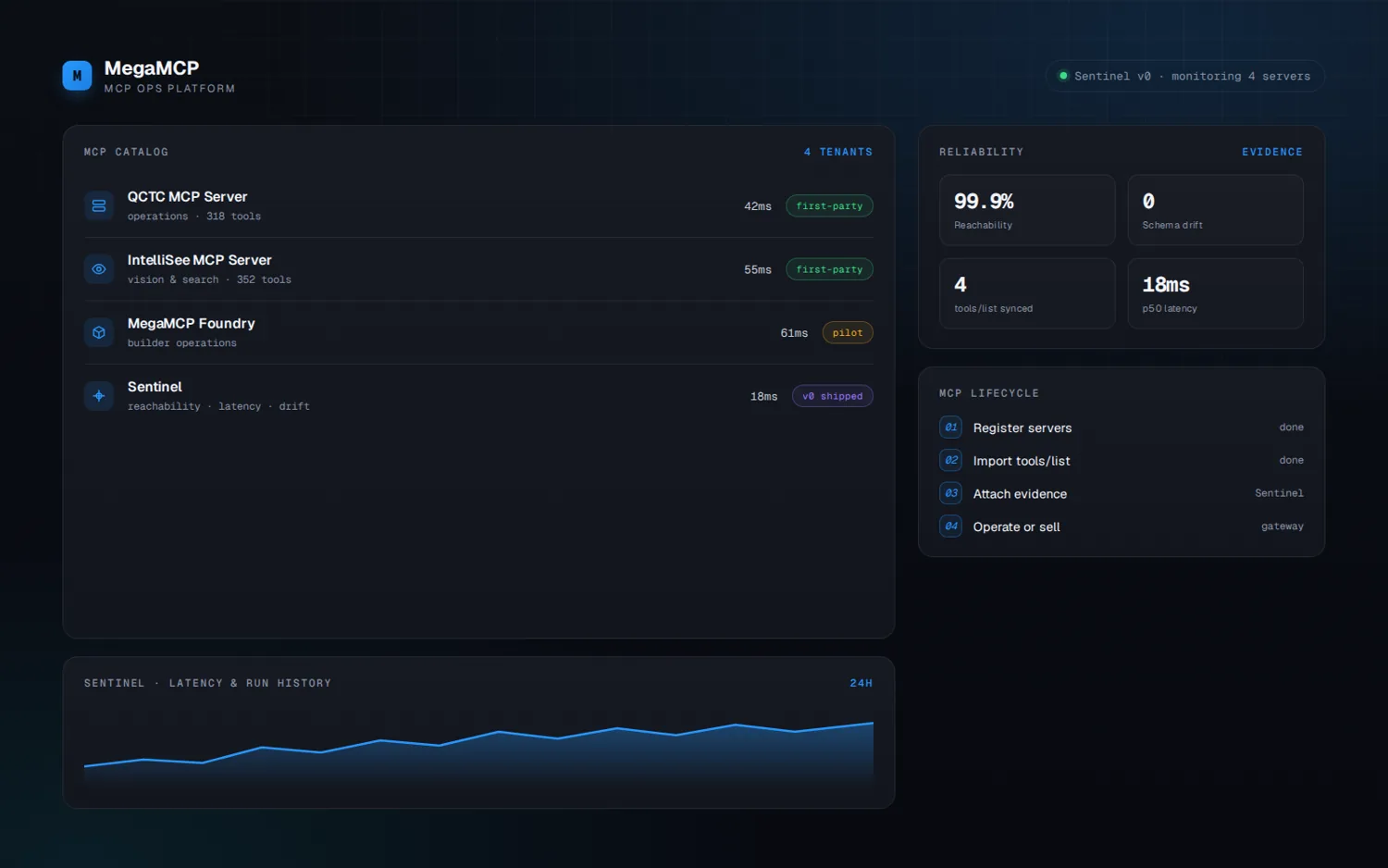Click the 18ms latency in Sentinel row
This screenshot has height=868, width=1388.
(764, 396)
